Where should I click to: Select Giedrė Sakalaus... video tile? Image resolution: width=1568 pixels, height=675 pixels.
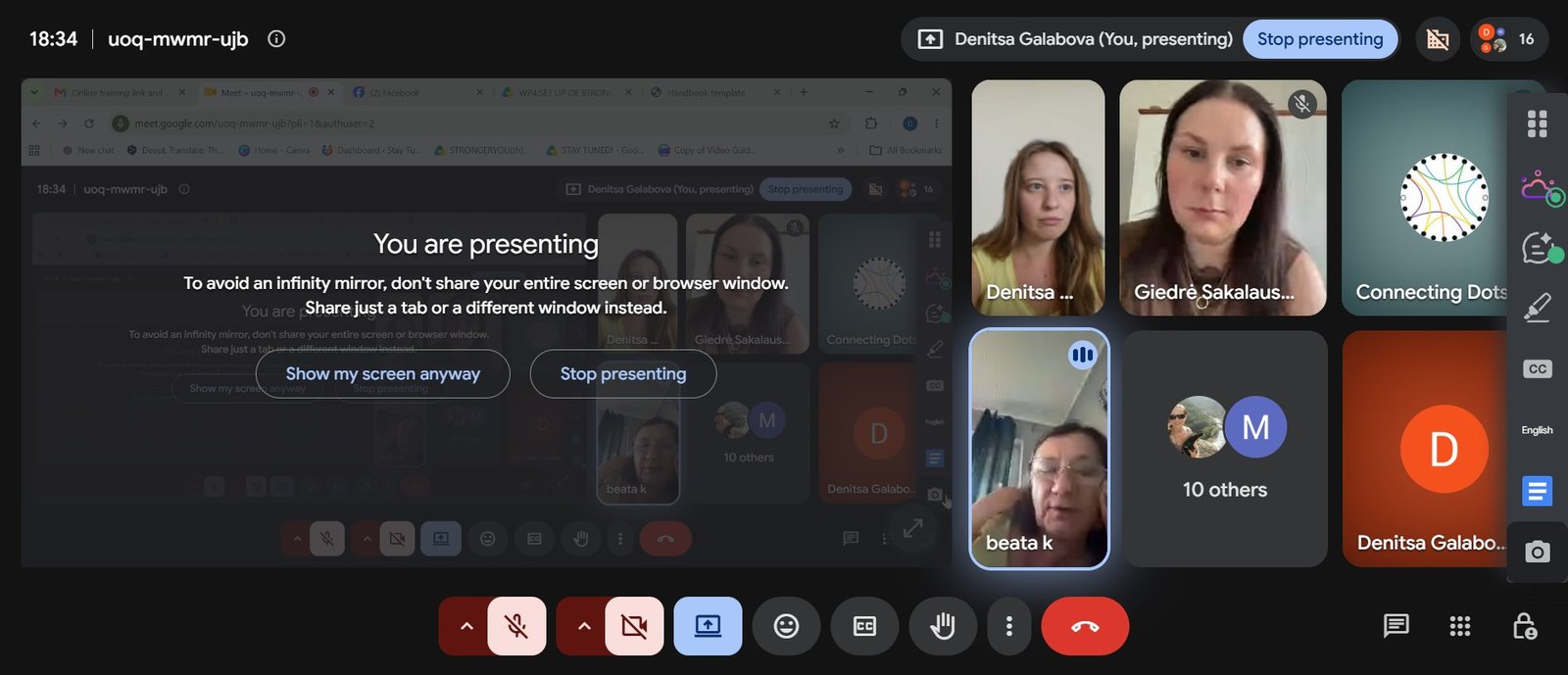[x=1223, y=198]
